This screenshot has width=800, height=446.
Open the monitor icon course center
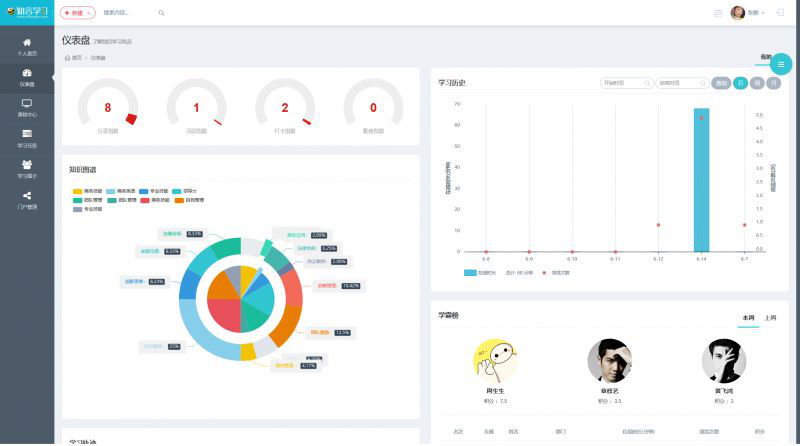27,104
